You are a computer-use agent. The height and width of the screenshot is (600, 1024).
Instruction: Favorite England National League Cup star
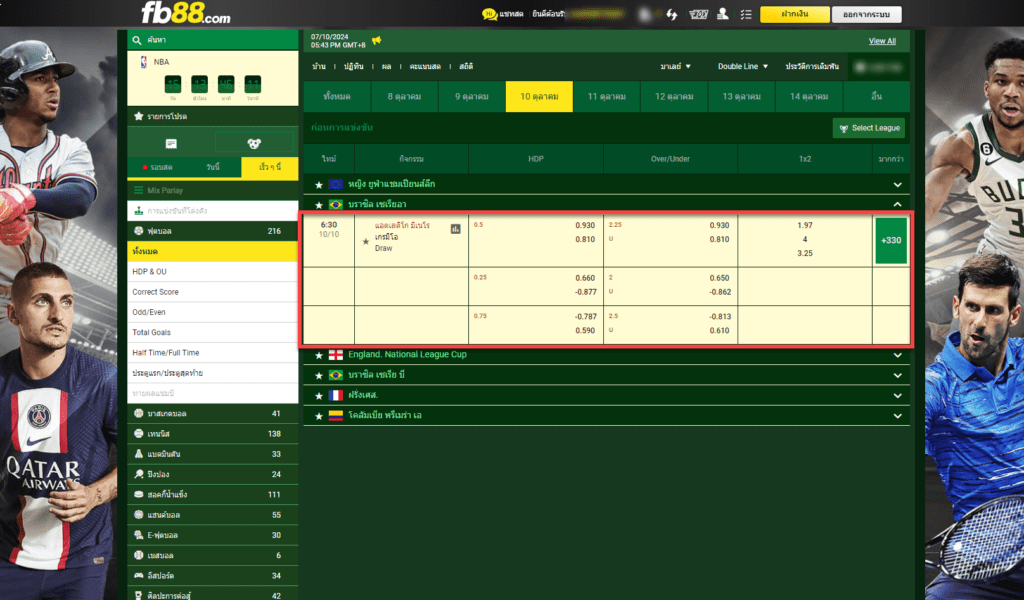pos(319,356)
